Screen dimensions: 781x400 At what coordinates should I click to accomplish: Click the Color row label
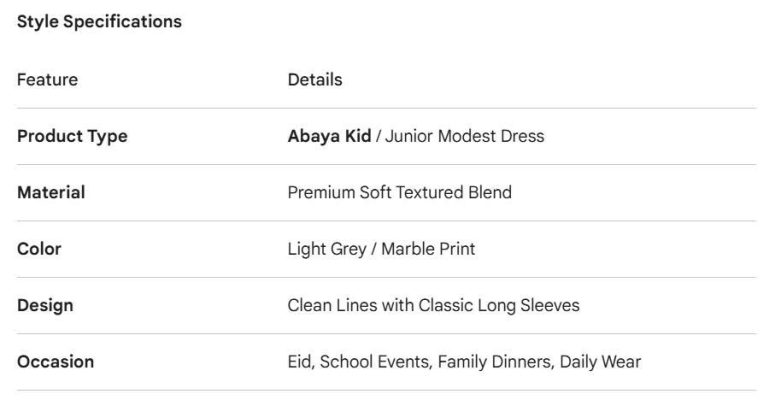point(39,249)
